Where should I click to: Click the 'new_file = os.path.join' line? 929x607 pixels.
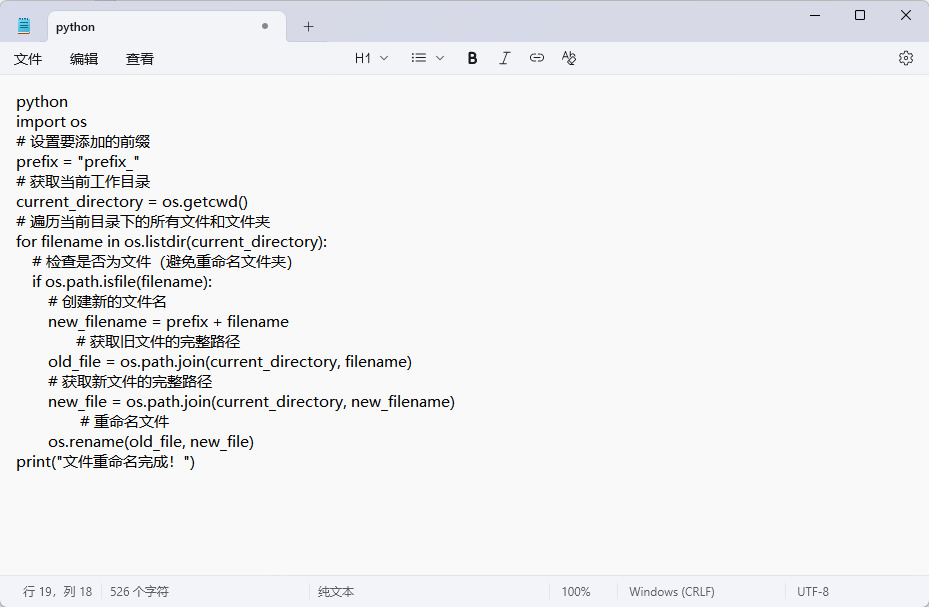click(251, 402)
